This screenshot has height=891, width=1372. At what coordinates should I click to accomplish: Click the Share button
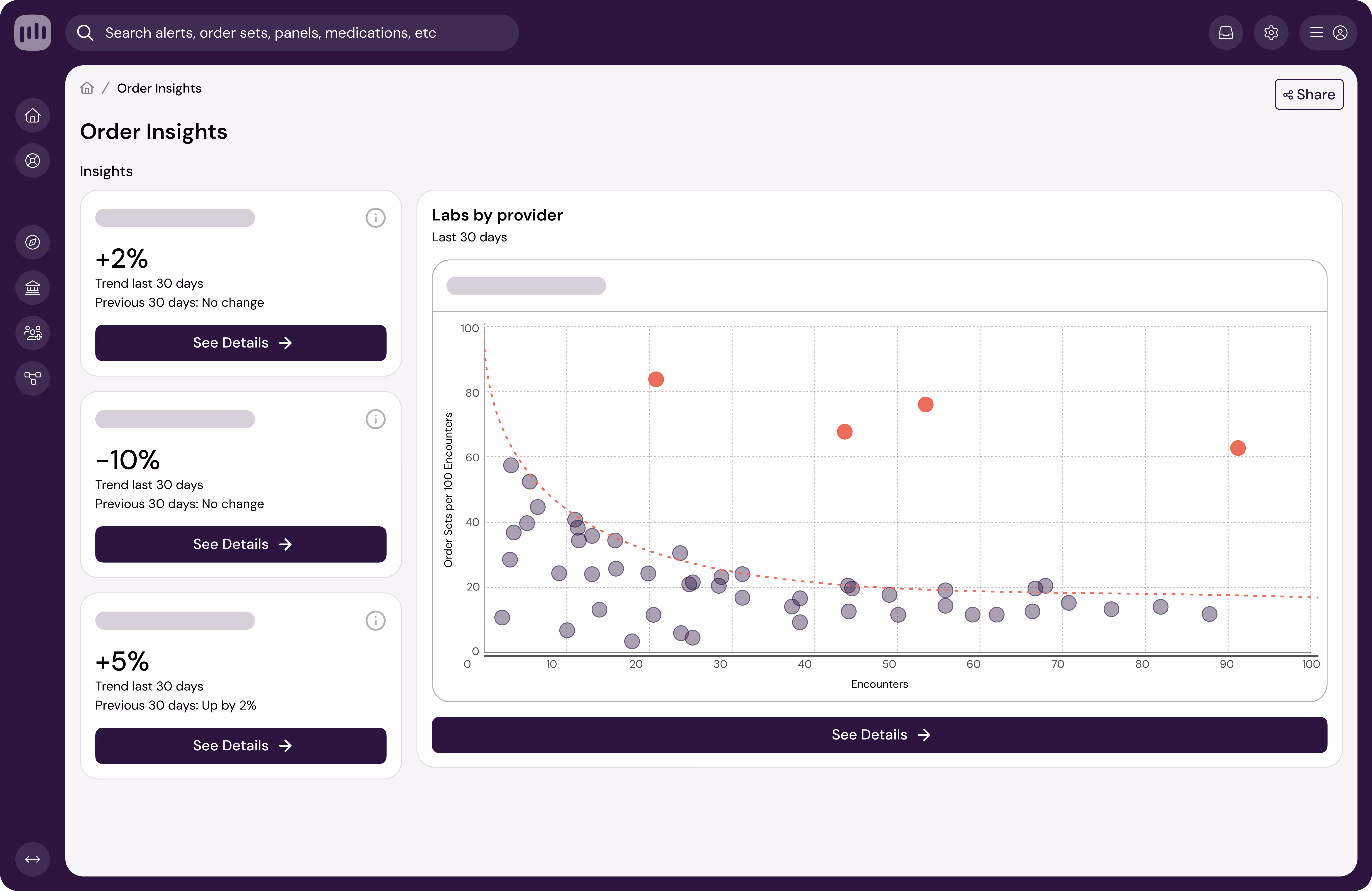[x=1308, y=95]
